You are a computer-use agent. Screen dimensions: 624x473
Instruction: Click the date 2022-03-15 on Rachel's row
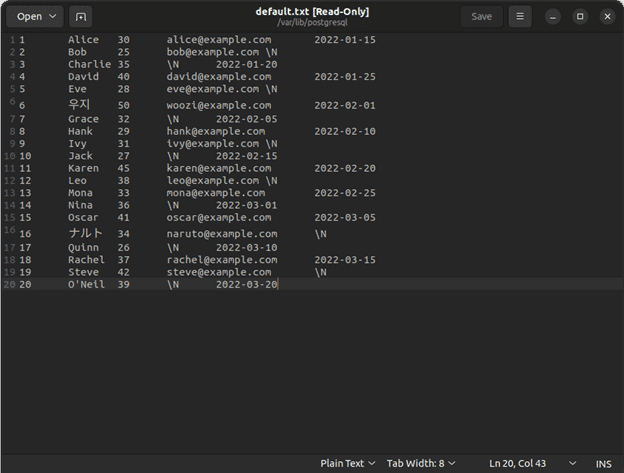[345, 260]
